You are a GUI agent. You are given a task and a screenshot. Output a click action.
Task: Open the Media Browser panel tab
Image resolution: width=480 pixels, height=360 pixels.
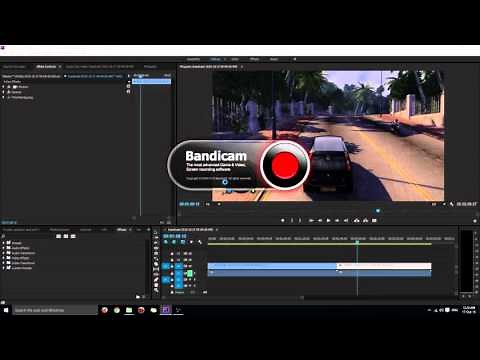pyautogui.click(x=59, y=230)
